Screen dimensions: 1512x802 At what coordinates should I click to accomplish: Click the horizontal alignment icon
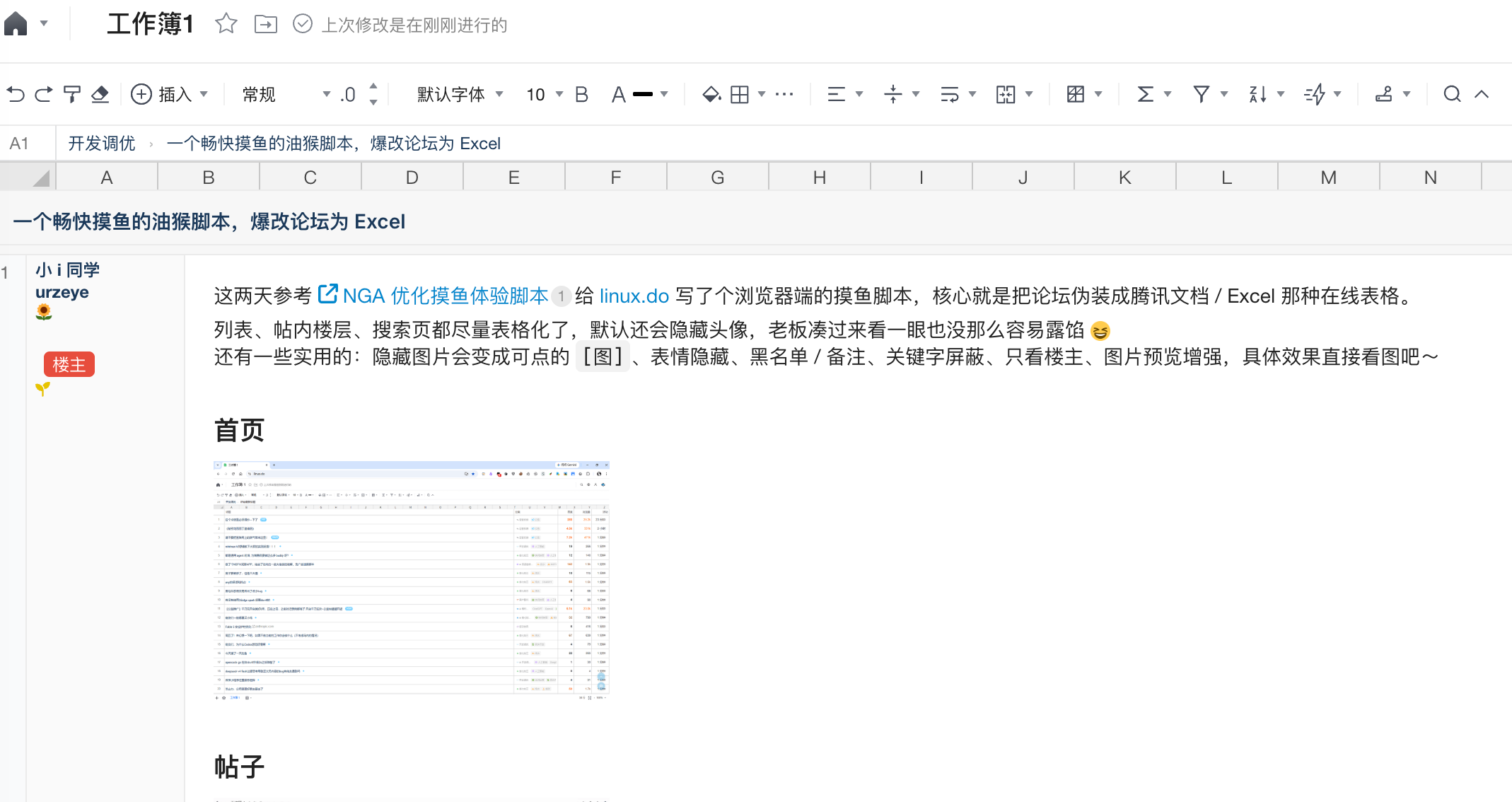tap(837, 94)
